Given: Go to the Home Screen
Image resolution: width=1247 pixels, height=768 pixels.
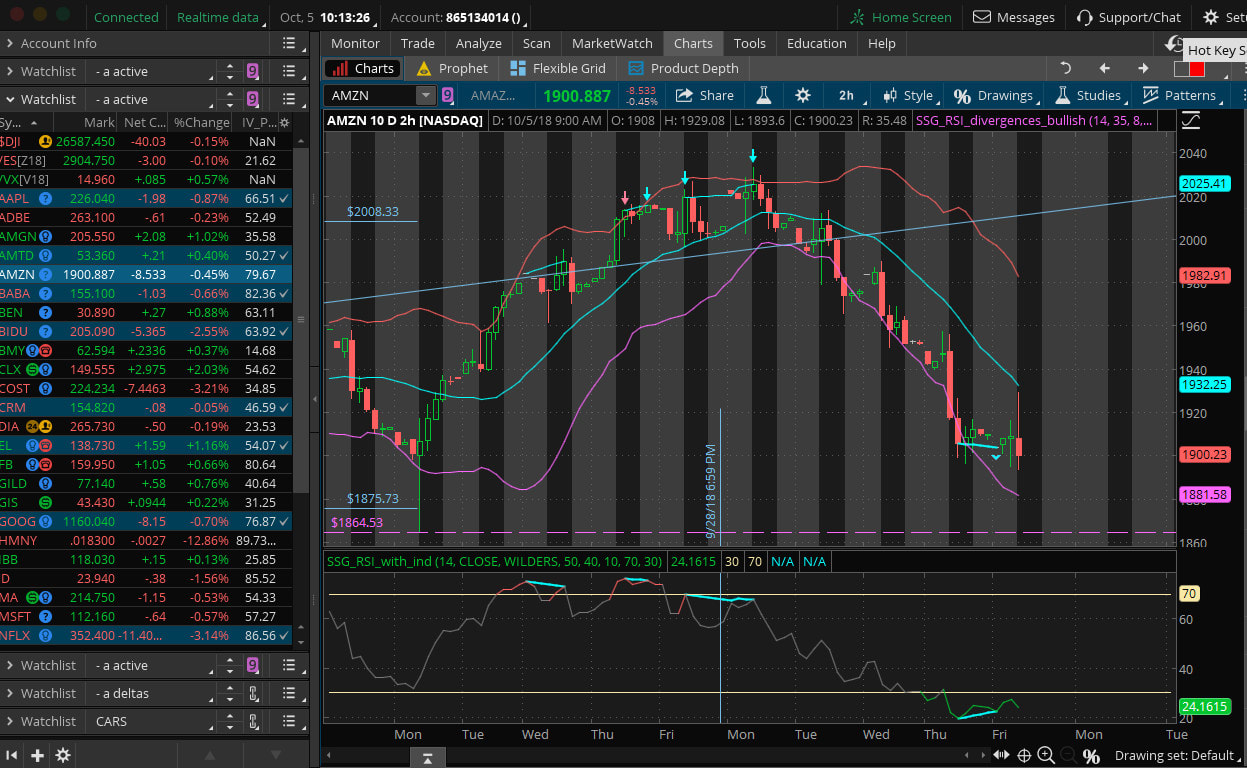Looking at the screenshot, I should pyautogui.click(x=901, y=17).
